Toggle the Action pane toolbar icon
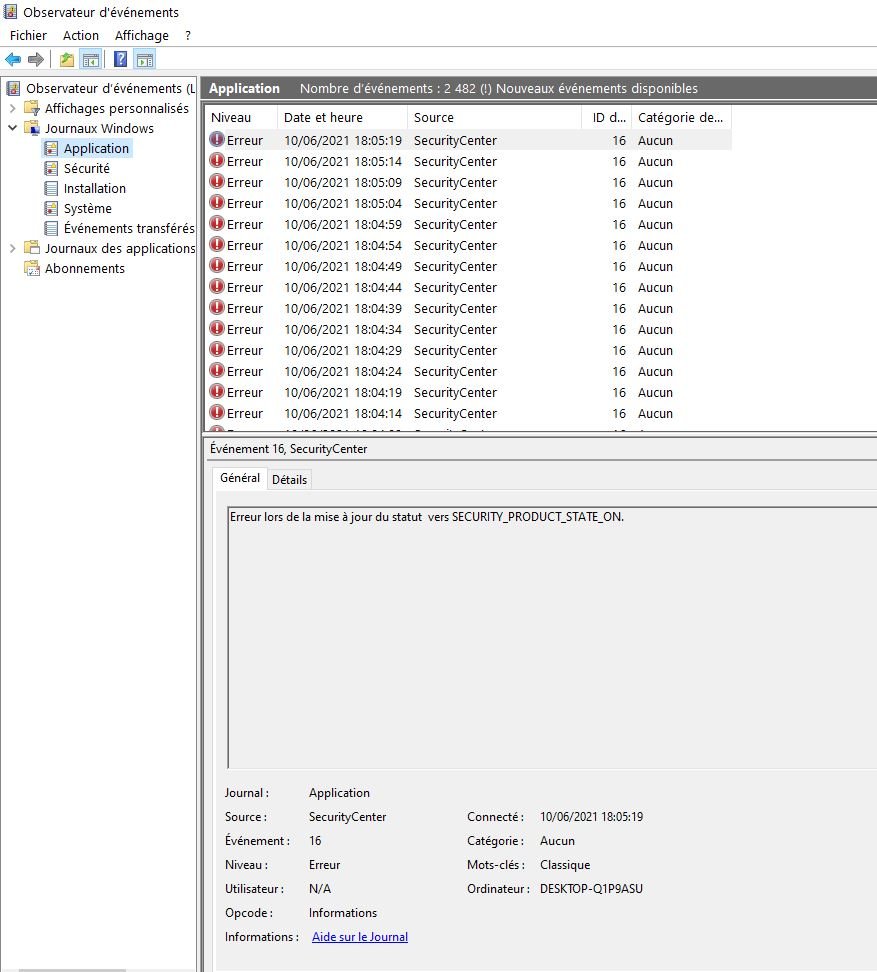 (x=145, y=59)
